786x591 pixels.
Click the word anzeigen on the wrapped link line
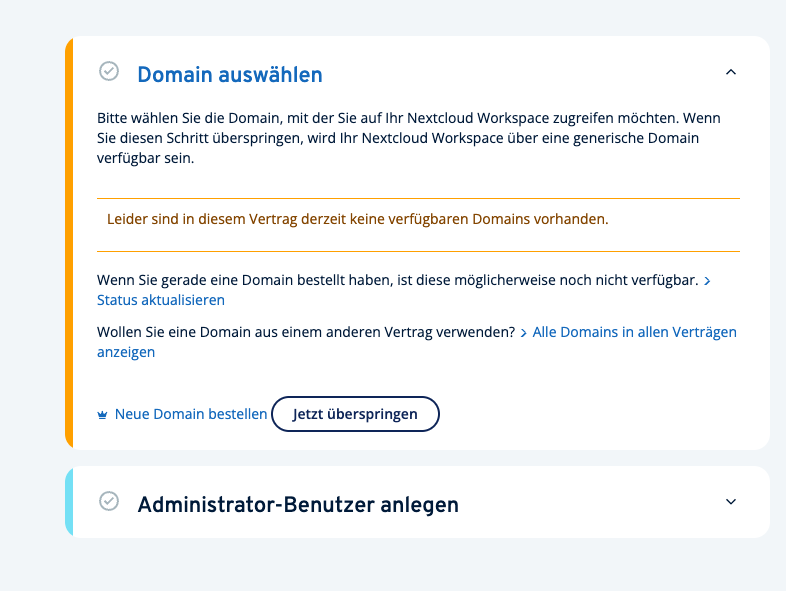point(126,352)
